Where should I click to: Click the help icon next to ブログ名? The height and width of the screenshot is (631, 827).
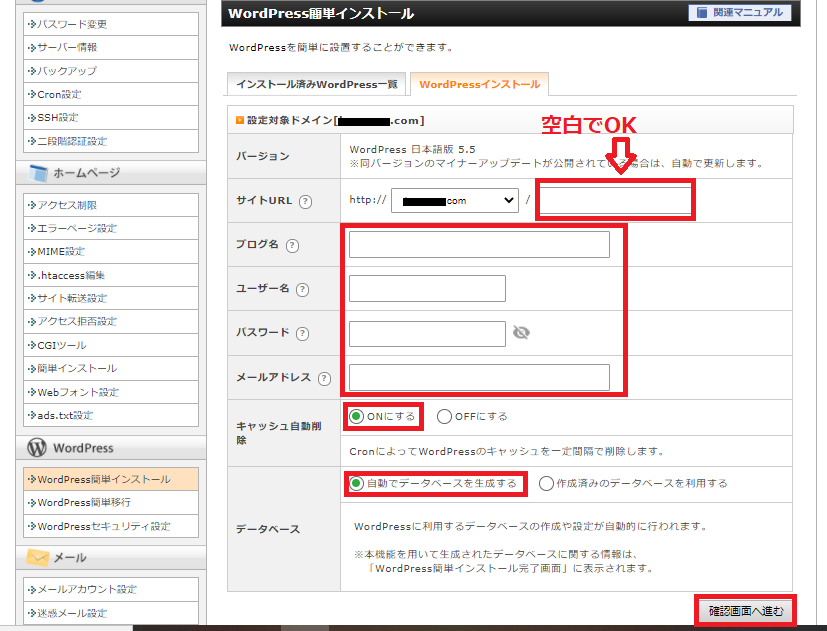point(292,245)
